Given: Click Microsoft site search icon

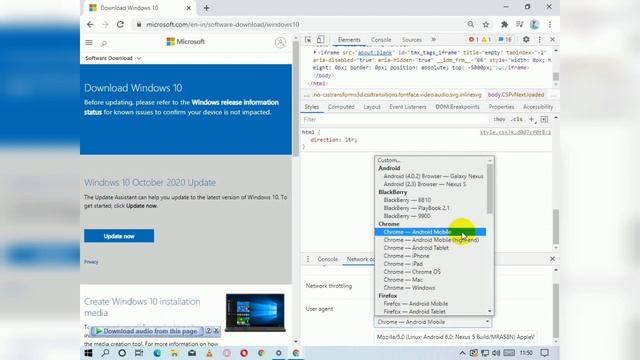Looking at the screenshot, I should 104,43.
